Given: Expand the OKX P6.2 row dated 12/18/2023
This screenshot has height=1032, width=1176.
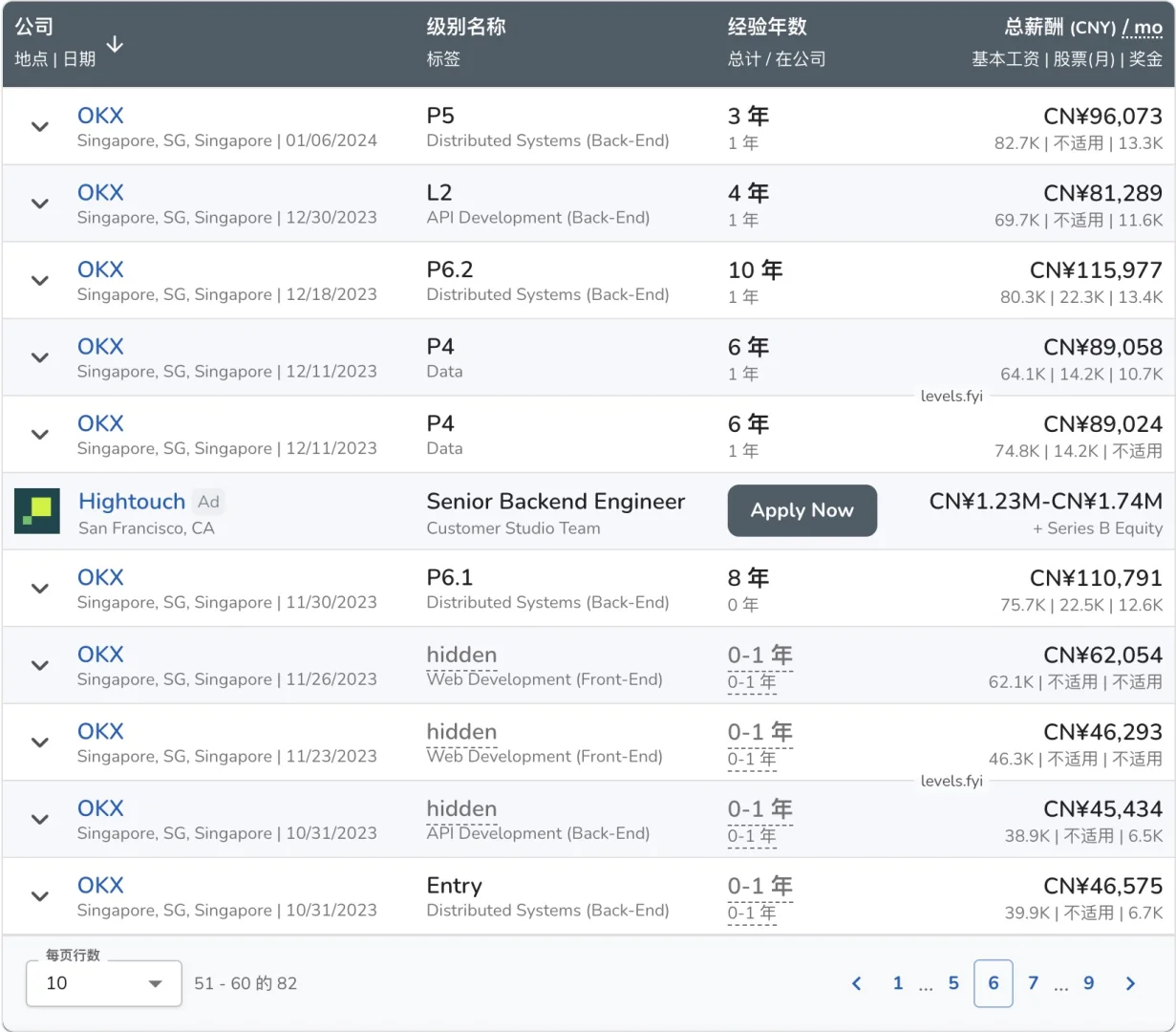Looking at the screenshot, I should tap(40, 281).
